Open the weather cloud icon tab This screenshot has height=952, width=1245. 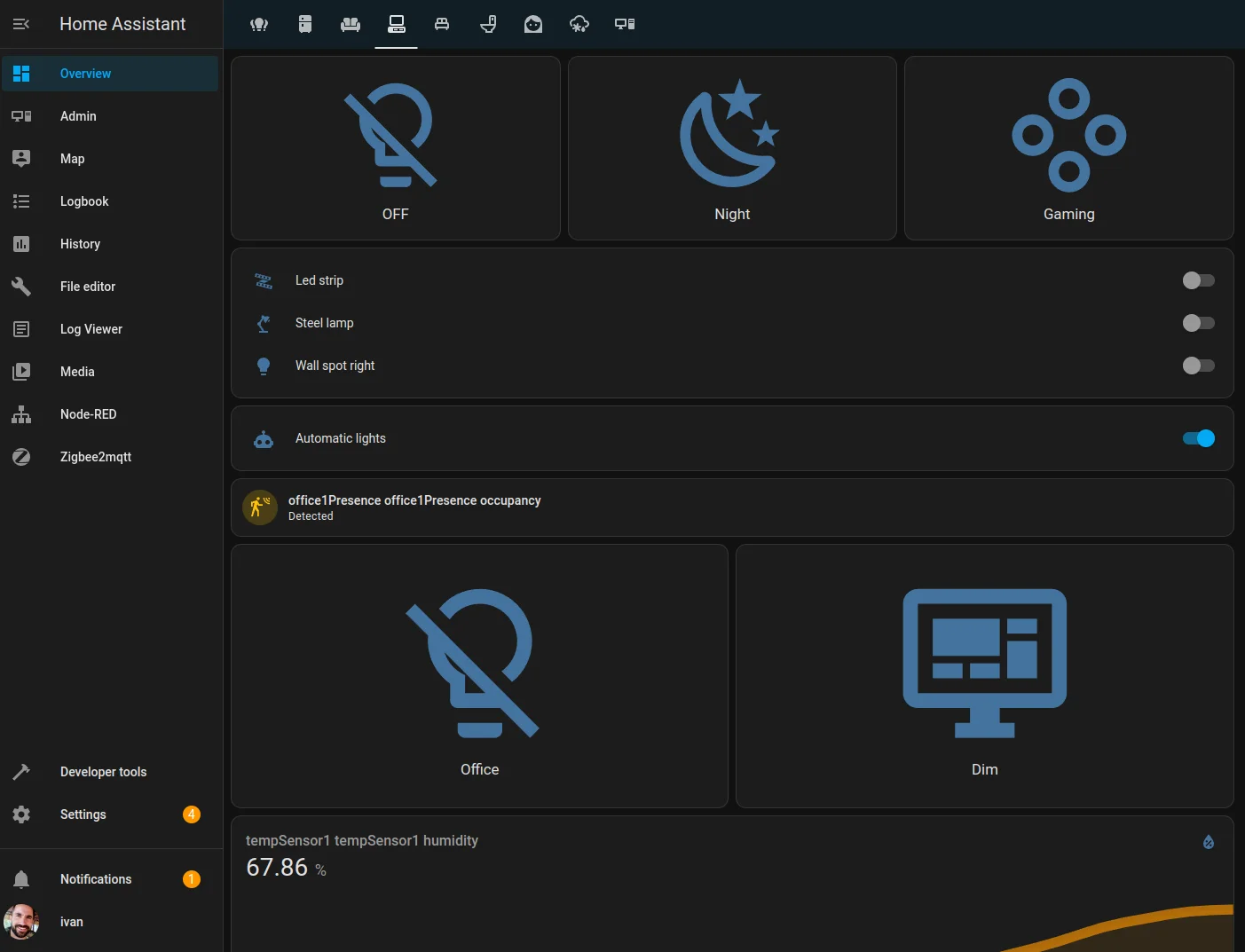click(x=579, y=24)
